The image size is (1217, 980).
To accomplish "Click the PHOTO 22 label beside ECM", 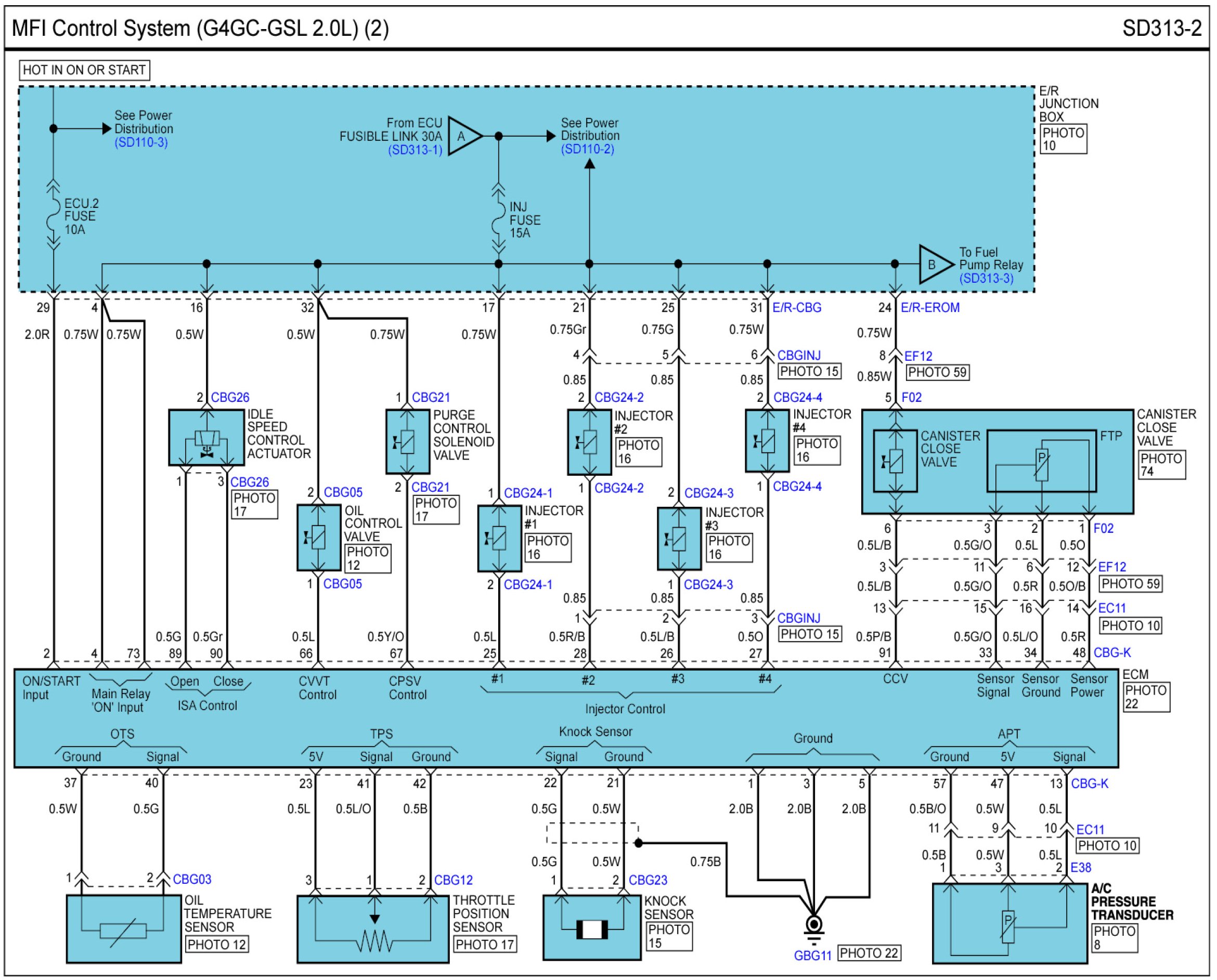I will click(1145, 697).
